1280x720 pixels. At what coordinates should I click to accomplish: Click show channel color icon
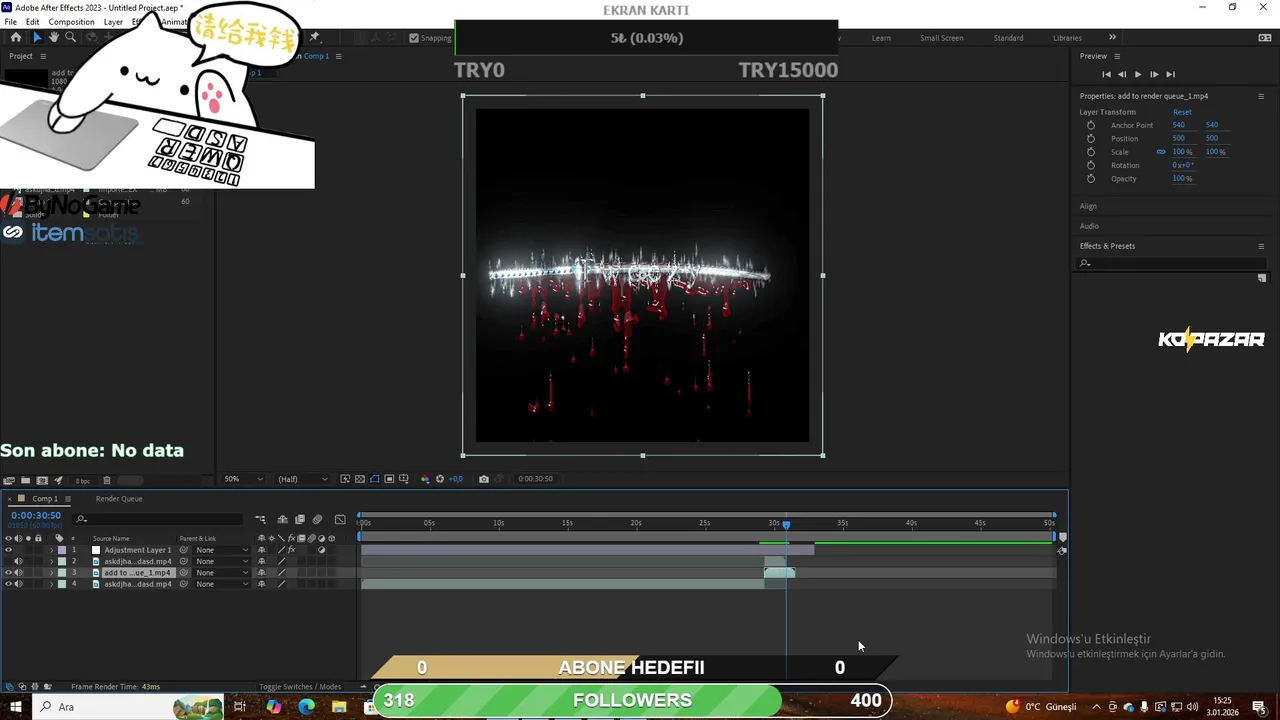[425, 479]
